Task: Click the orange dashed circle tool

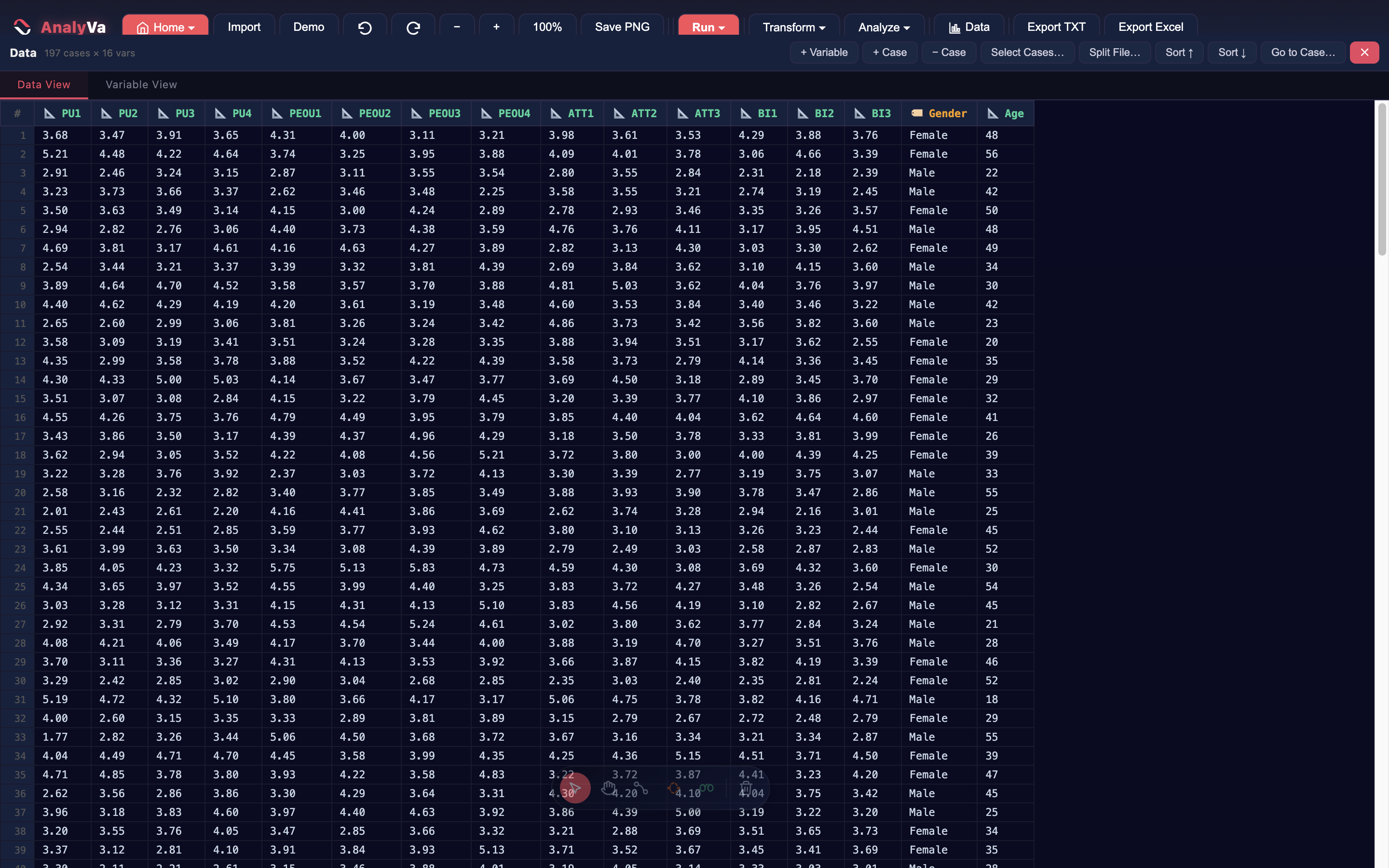Action: tap(674, 788)
